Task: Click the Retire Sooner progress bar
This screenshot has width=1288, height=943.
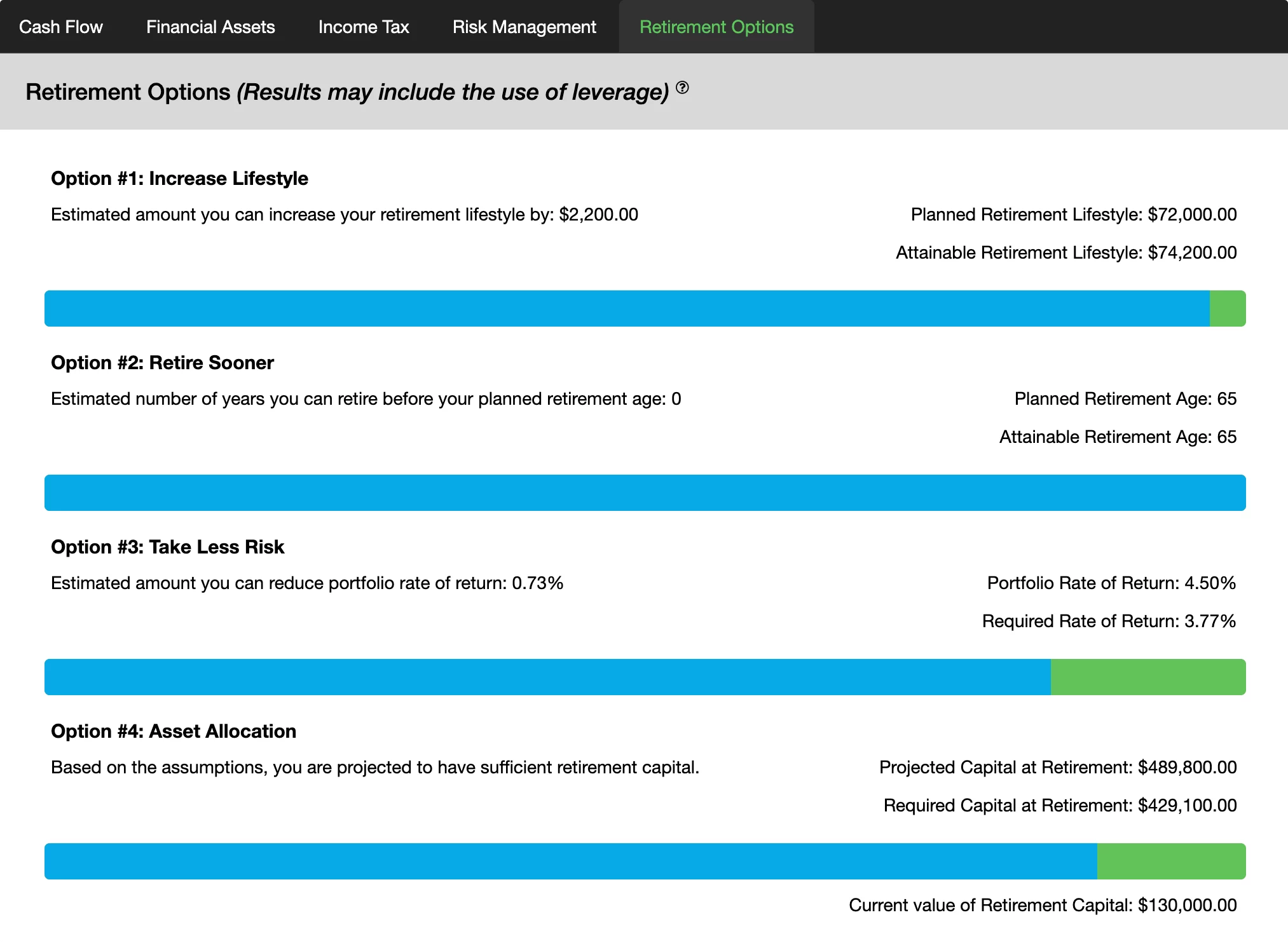Action: (645, 493)
